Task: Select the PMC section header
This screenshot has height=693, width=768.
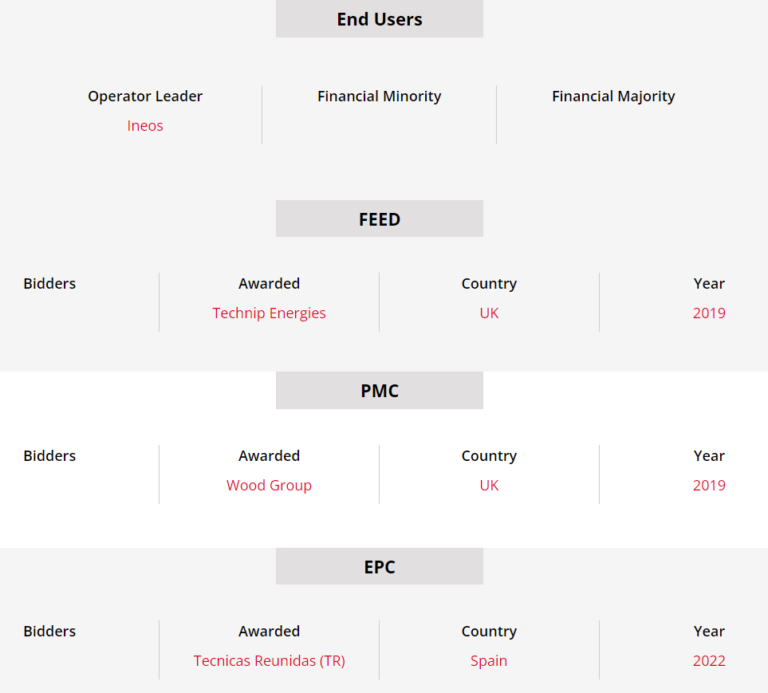Action: point(379,391)
